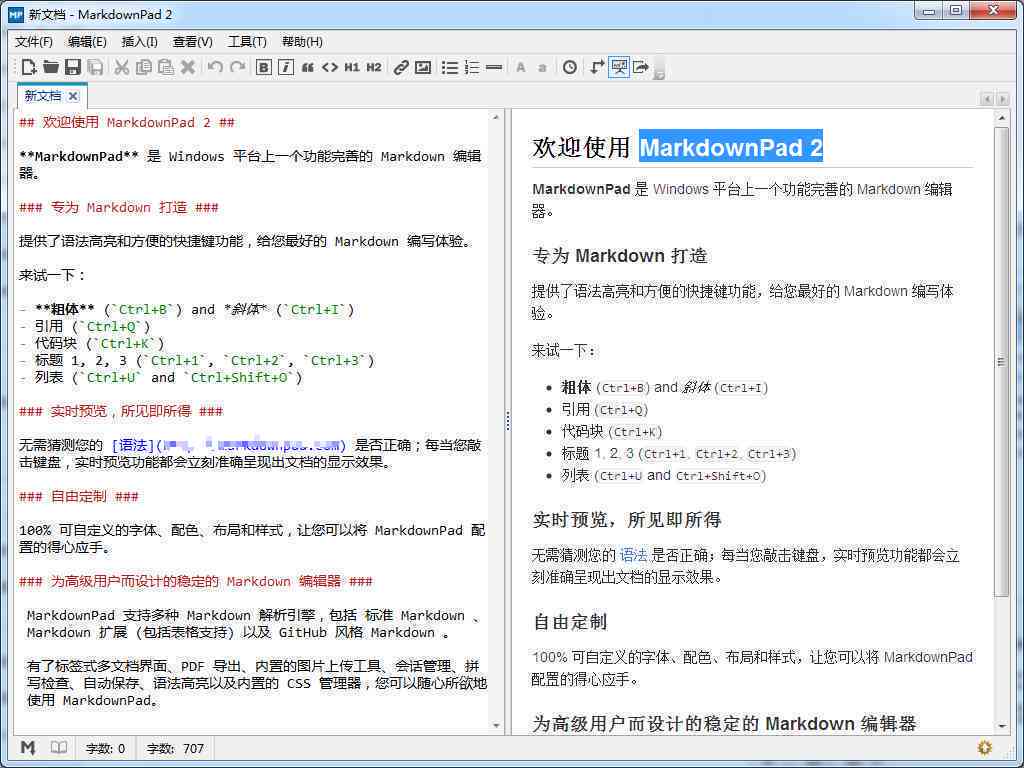
Task: Click the 字数: 0 status bar entry
Action: click(105, 748)
